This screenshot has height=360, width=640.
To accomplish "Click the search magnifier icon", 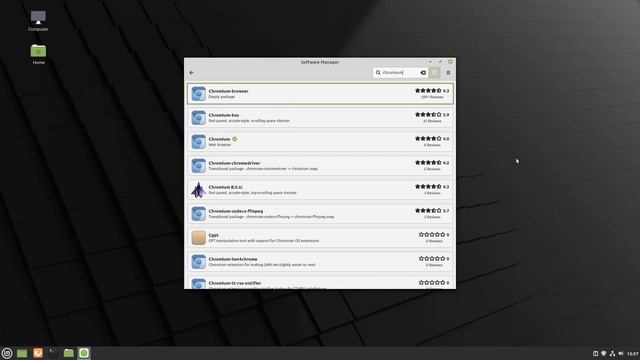I will 378,73.
